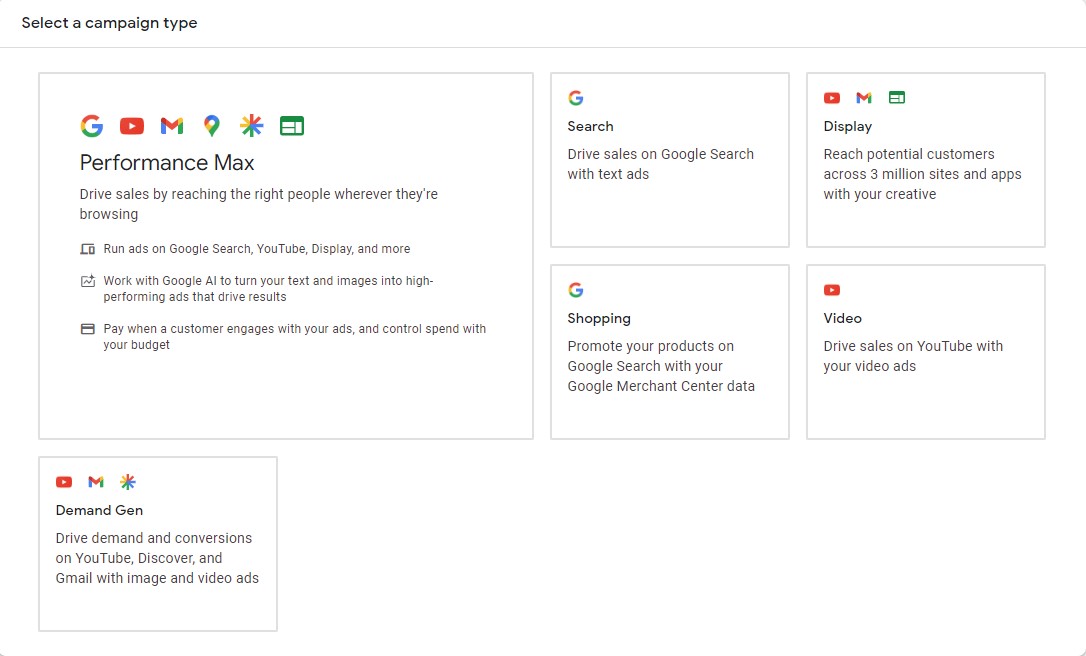
Task: Click the green Display icon in Performance Max
Action: point(292,126)
